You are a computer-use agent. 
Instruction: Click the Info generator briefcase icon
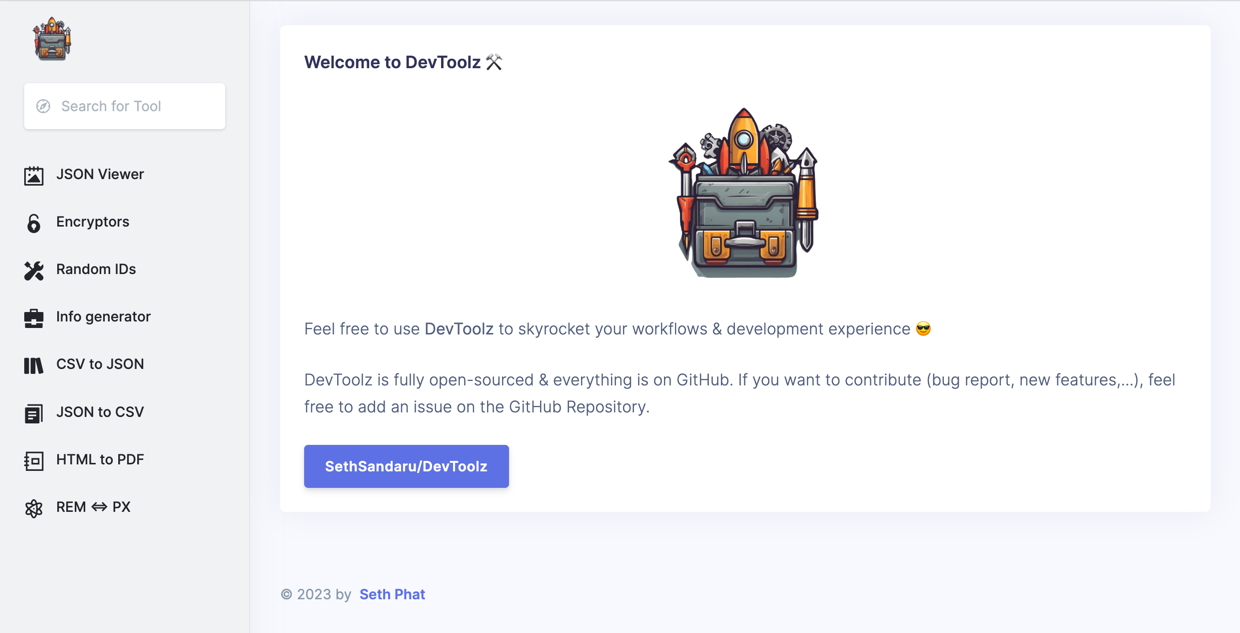tap(34, 318)
